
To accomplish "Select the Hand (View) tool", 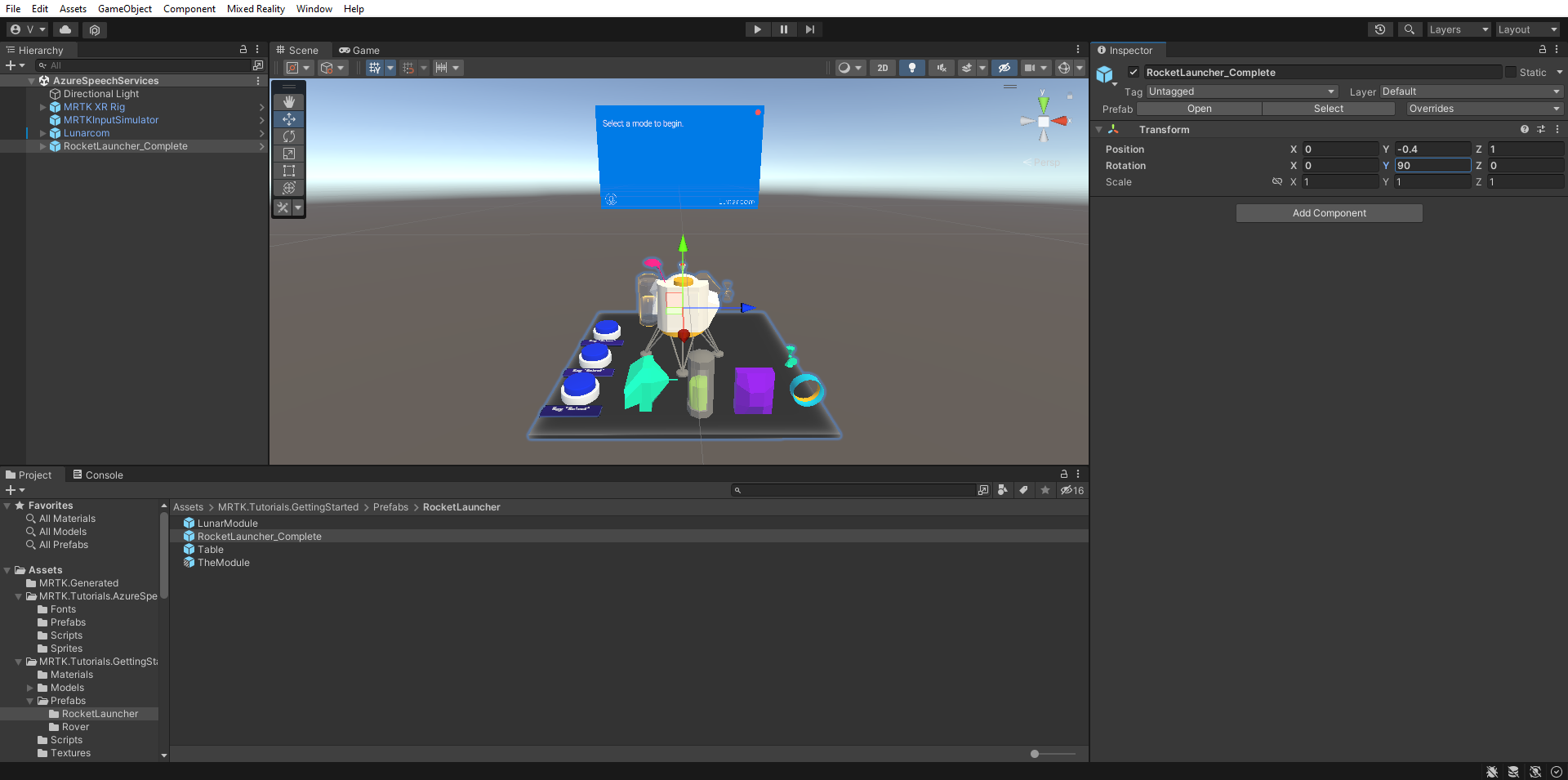I will pos(289,102).
